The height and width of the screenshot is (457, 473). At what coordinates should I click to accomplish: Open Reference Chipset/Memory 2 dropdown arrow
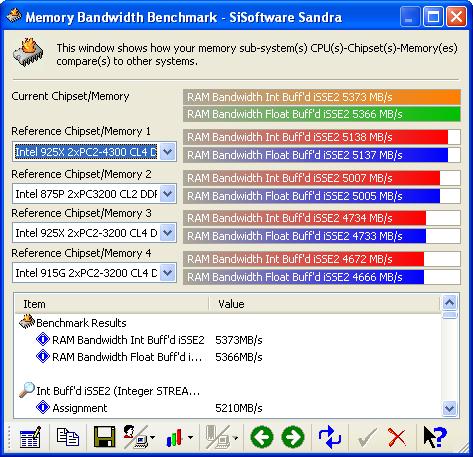coord(167,194)
